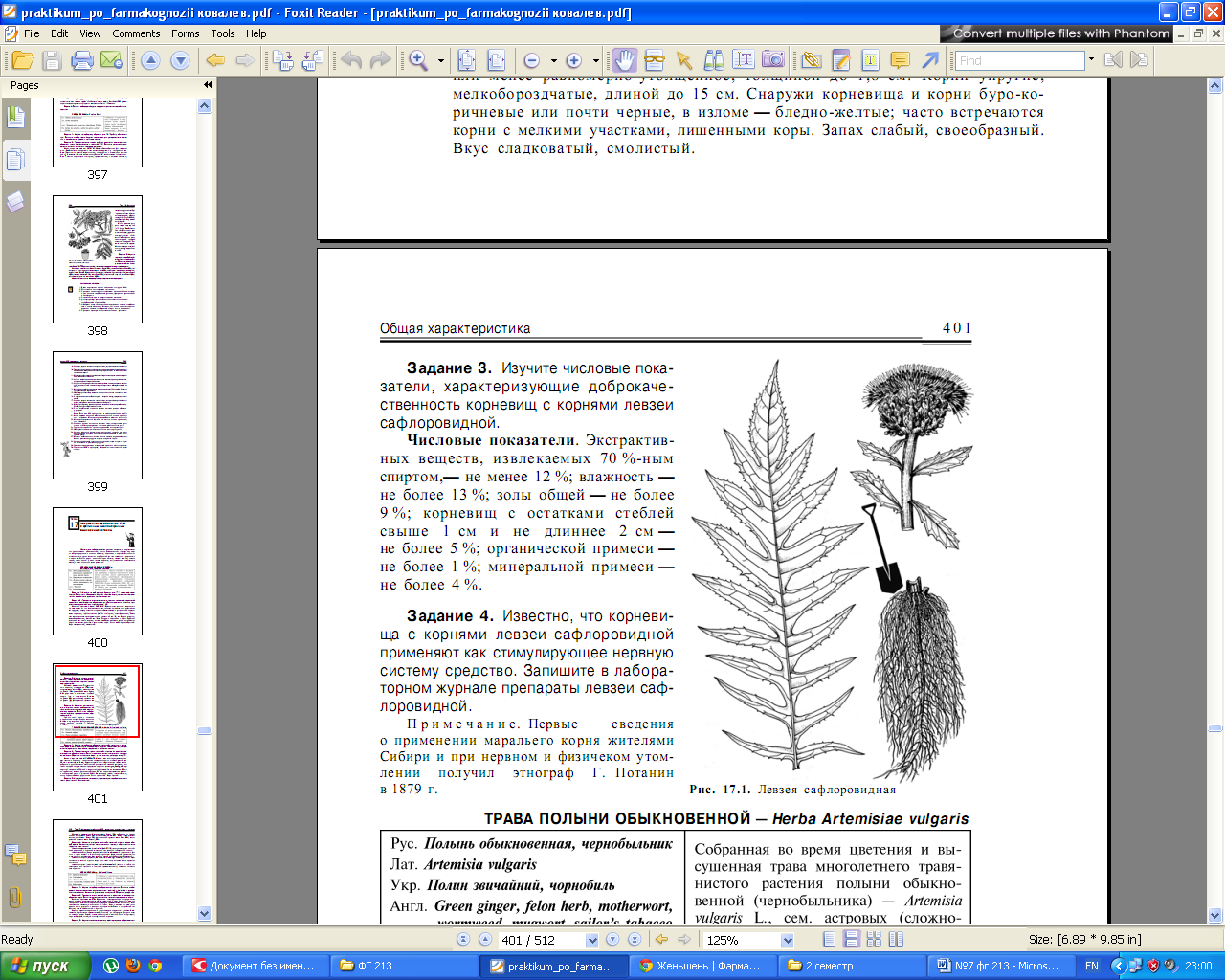
Task: Click status bar previous page button
Action: (x=485, y=940)
